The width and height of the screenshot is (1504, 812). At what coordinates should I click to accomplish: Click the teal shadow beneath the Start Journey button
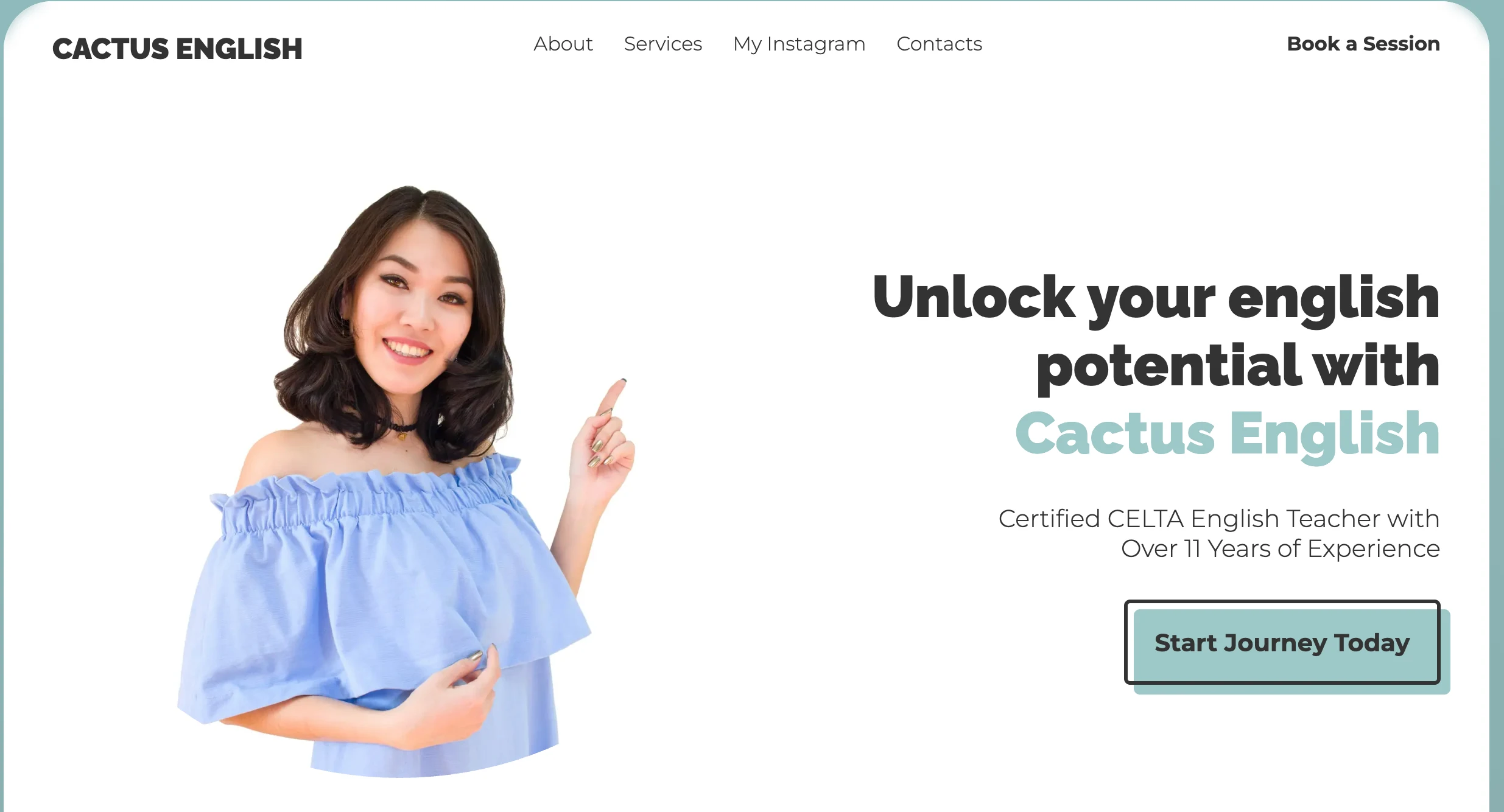click(1291, 690)
